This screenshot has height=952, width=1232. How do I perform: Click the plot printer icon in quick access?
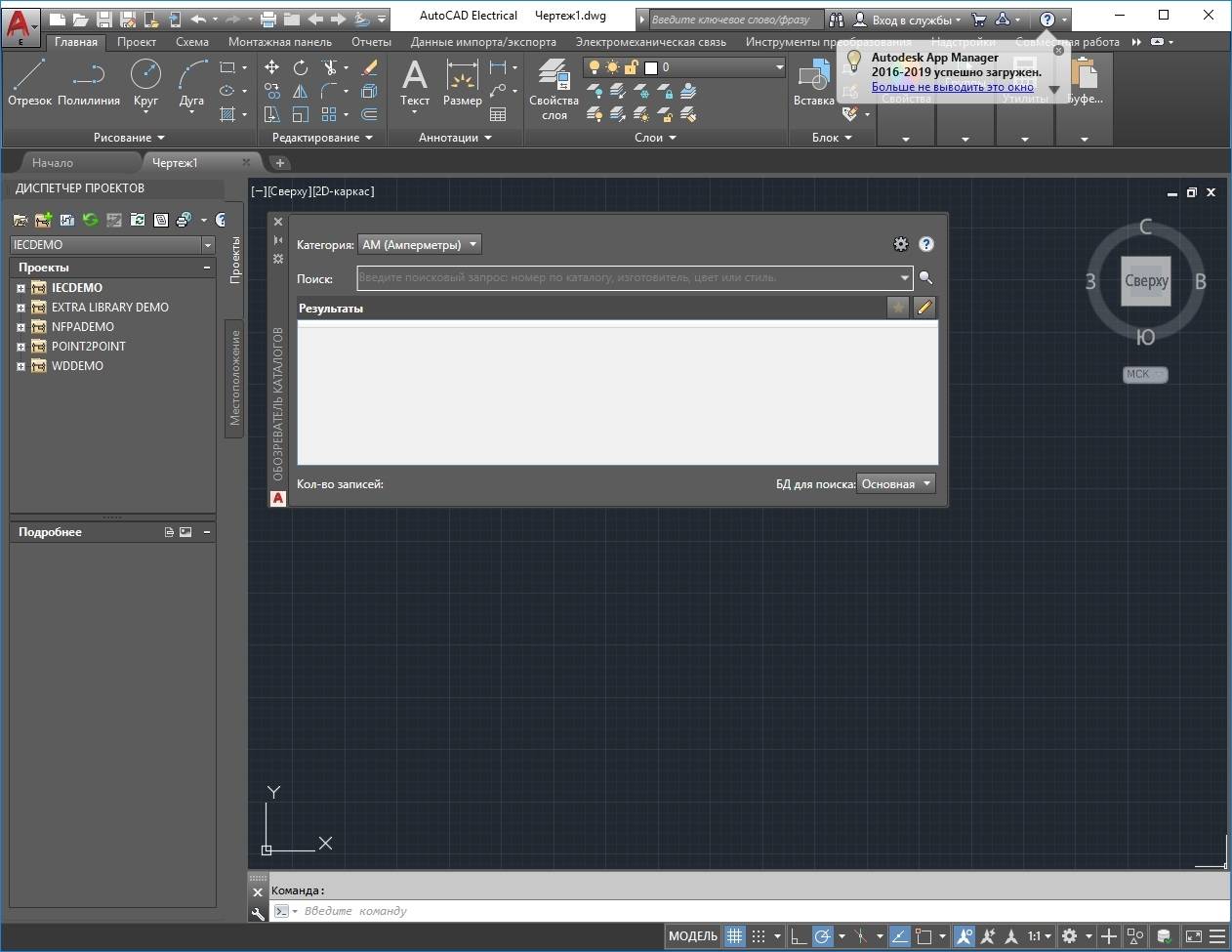[x=268, y=19]
